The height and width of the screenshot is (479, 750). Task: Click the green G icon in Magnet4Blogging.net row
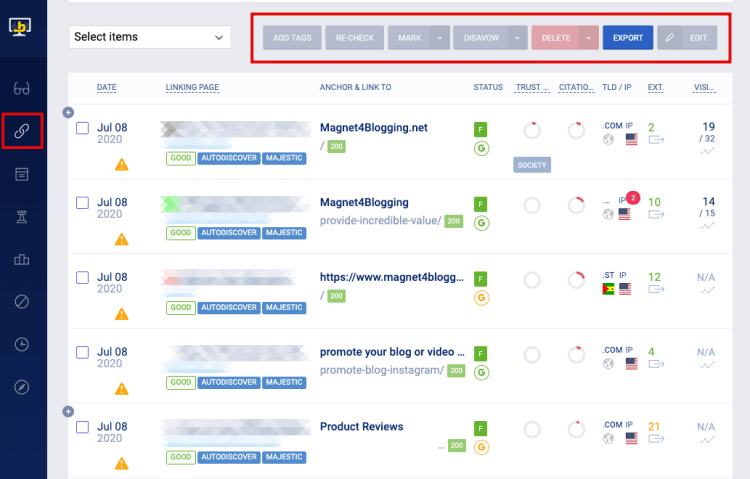(481, 148)
